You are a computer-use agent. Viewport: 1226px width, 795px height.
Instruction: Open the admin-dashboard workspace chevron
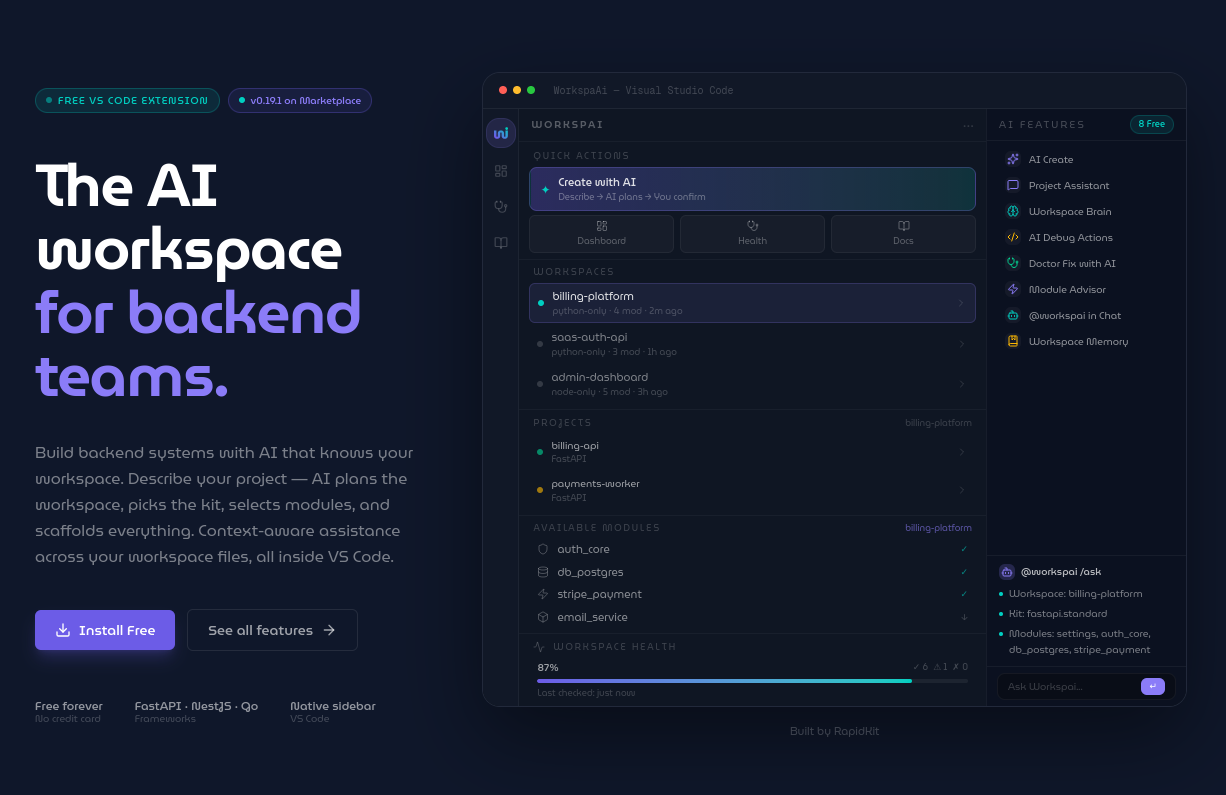click(x=961, y=385)
